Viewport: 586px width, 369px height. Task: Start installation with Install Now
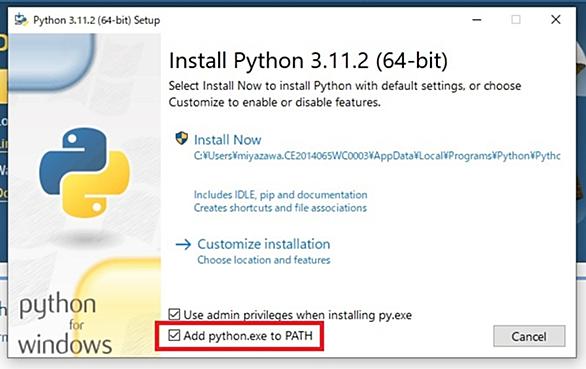[x=228, y=140]
